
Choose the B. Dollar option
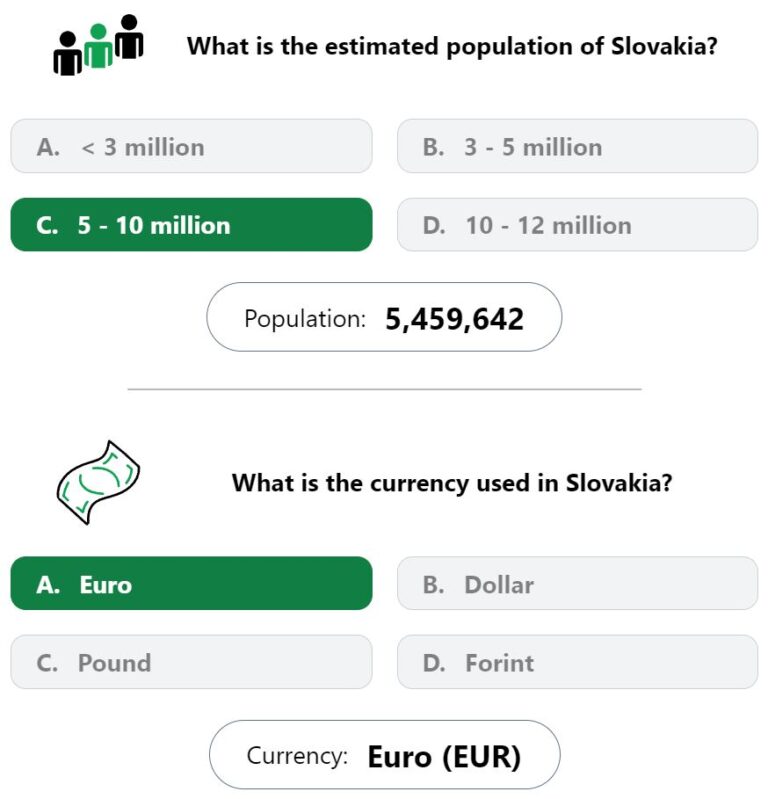577,583
